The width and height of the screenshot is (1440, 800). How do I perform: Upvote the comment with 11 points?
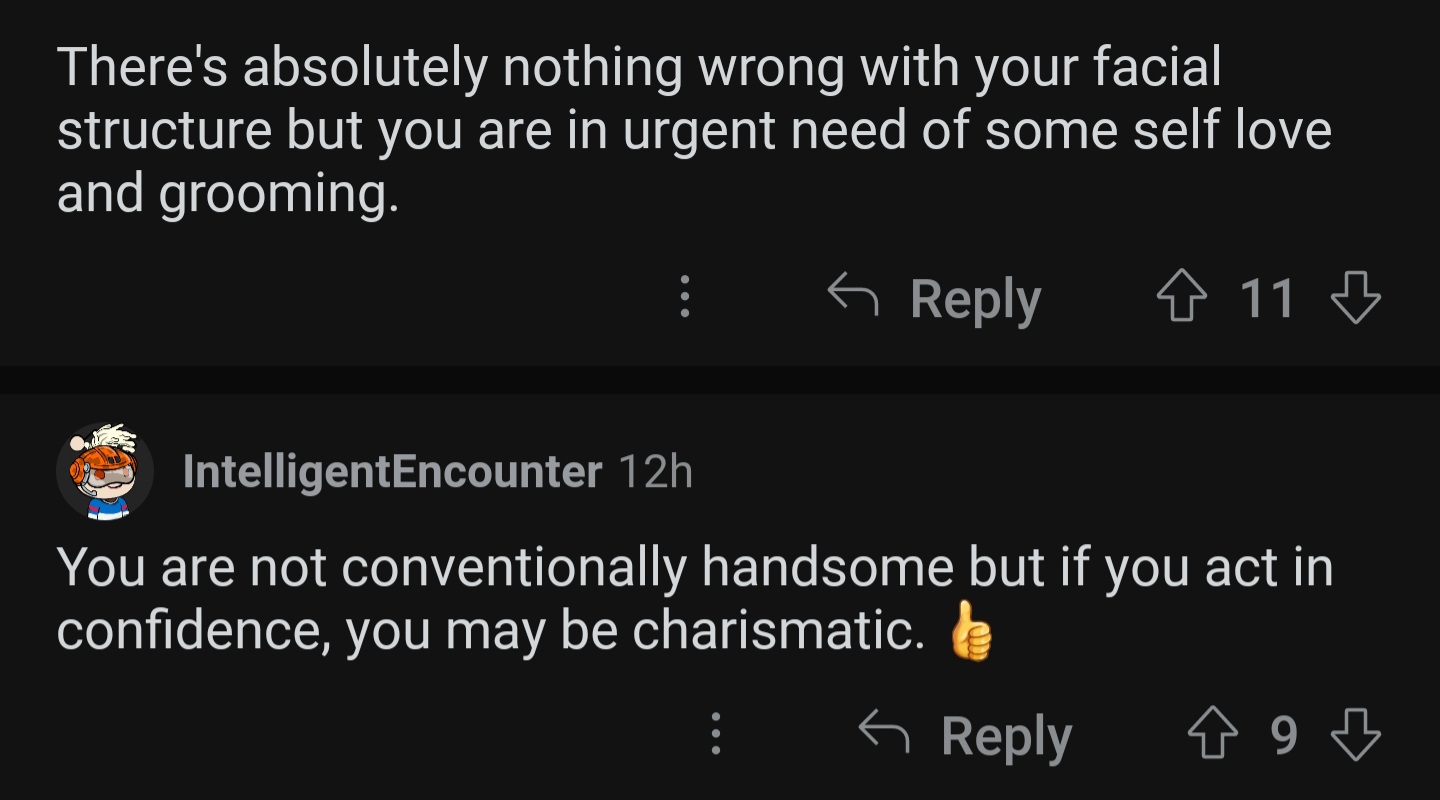point(1182,298)
